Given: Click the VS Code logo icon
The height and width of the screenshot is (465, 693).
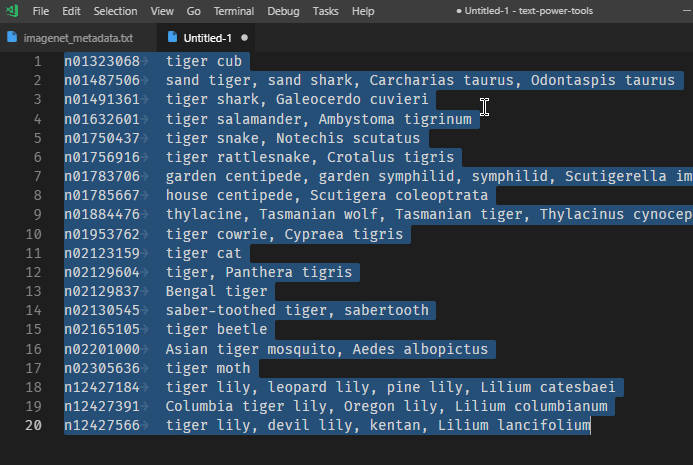Looking at the screenshot, I should click(11, 11).
